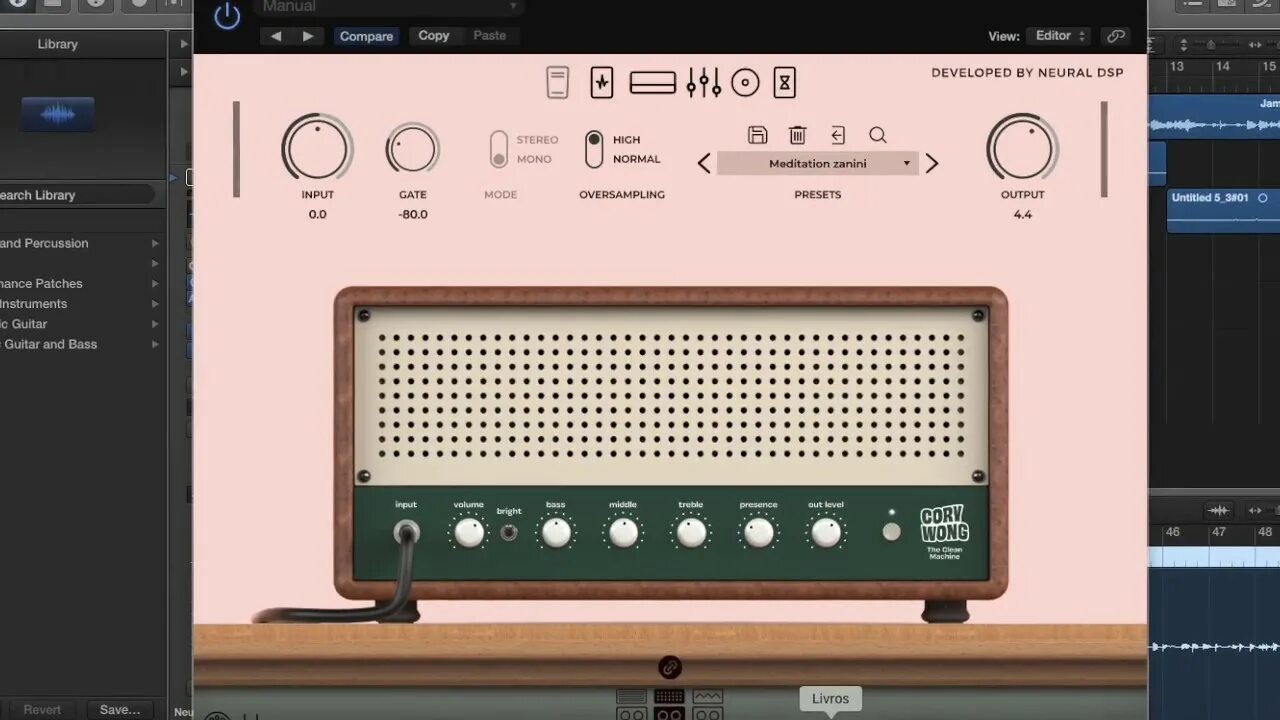Viewport: 1280px width, 720px height.
Task: Click previous setting left-arrow button
Action: pos(276,36)
